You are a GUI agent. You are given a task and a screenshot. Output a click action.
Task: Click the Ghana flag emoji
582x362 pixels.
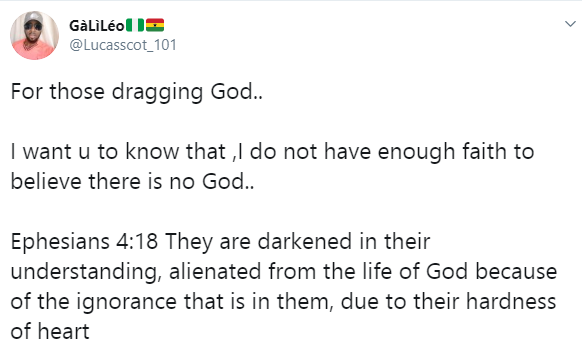(x=155, y=25)
